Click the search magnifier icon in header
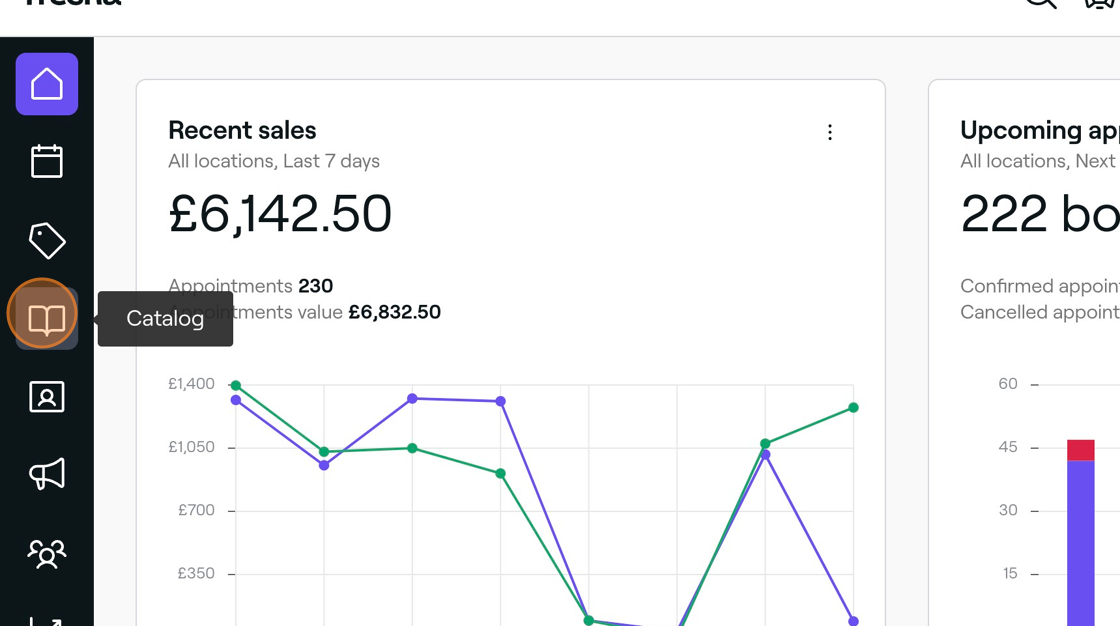The image size is (1120, 626). point(1041,2)
